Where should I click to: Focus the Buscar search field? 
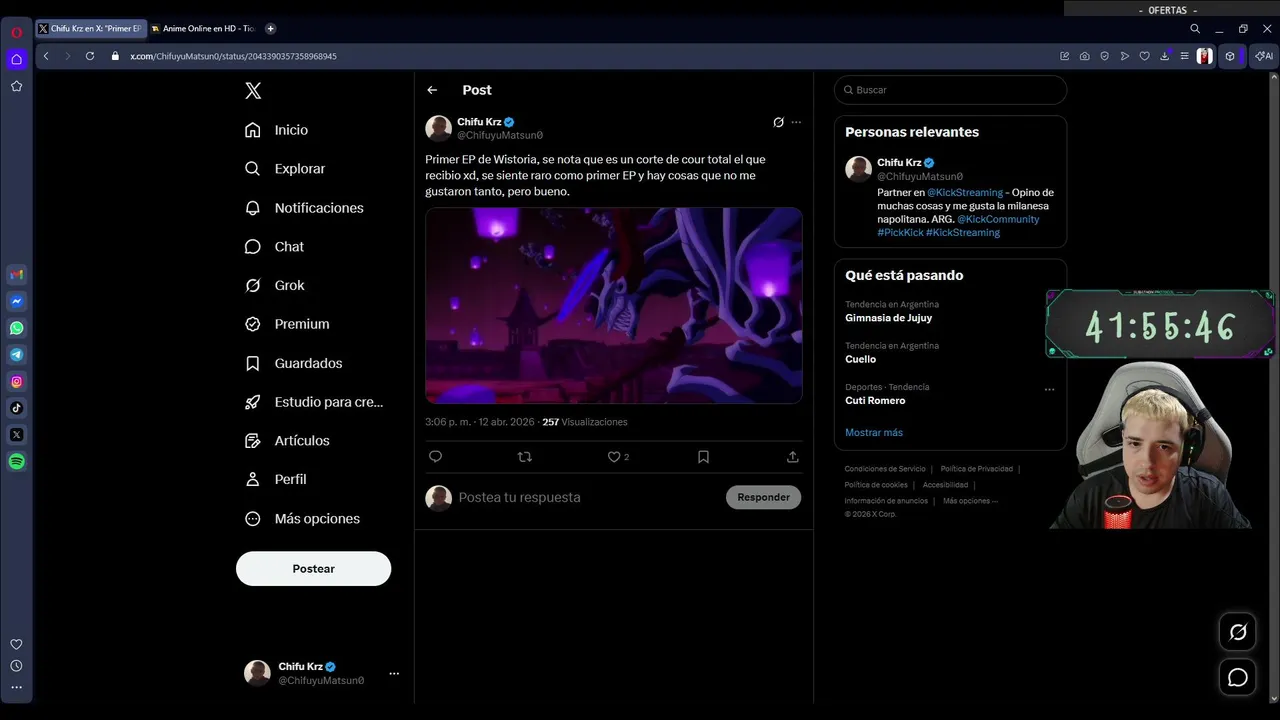tap(950, 90)
